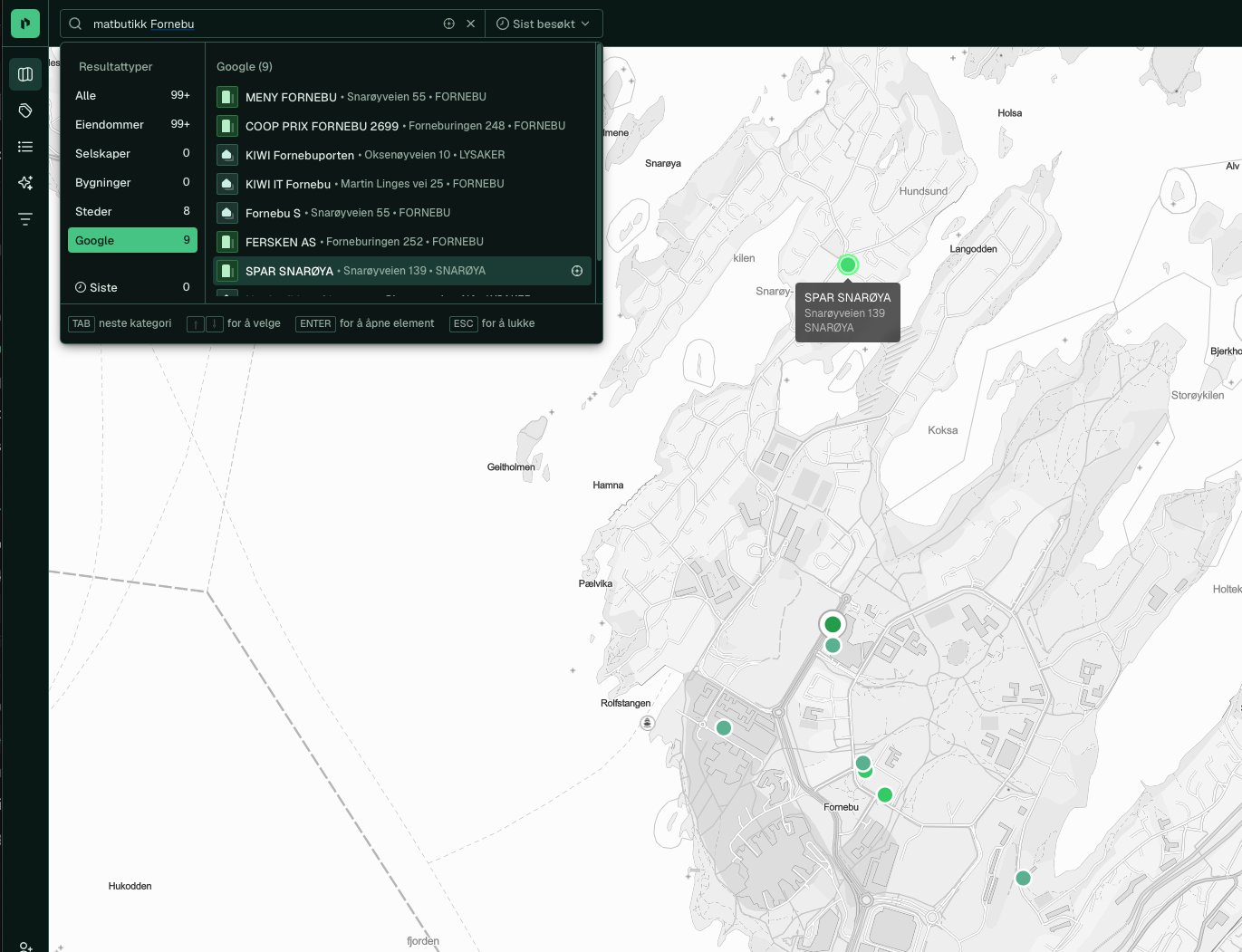
Task: Click the KIWI Fornebuporten place icon
Action: click(227, 155)
